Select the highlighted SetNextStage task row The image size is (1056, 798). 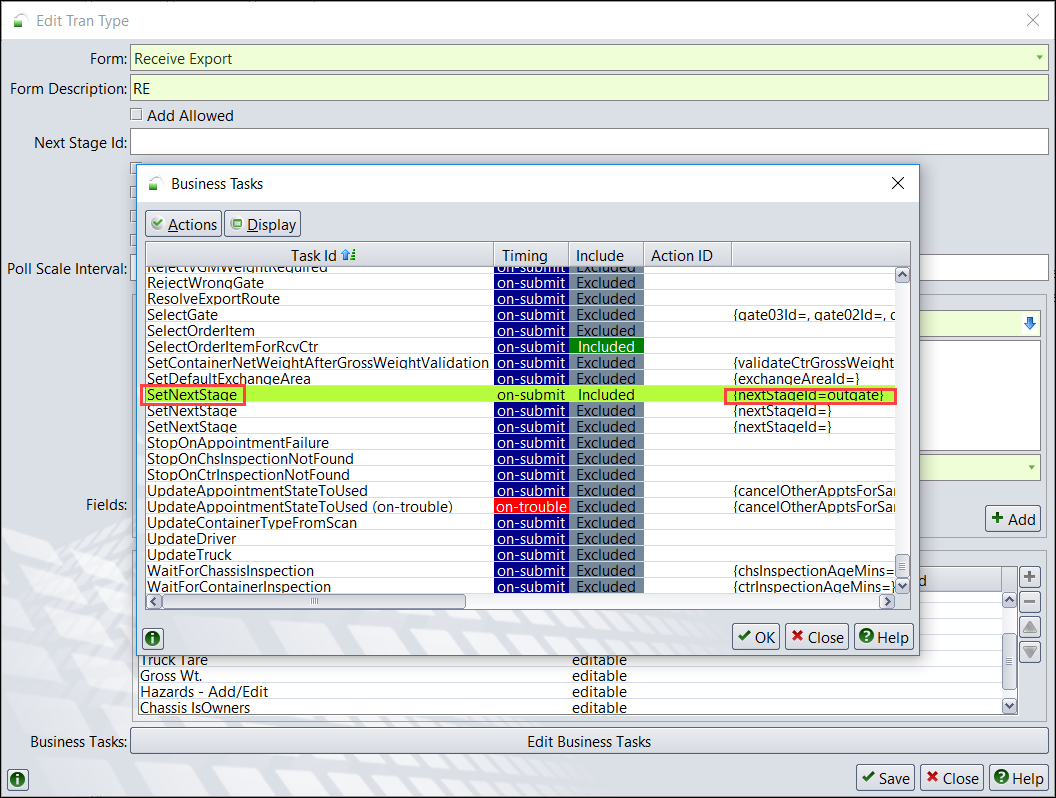point(521,395)
